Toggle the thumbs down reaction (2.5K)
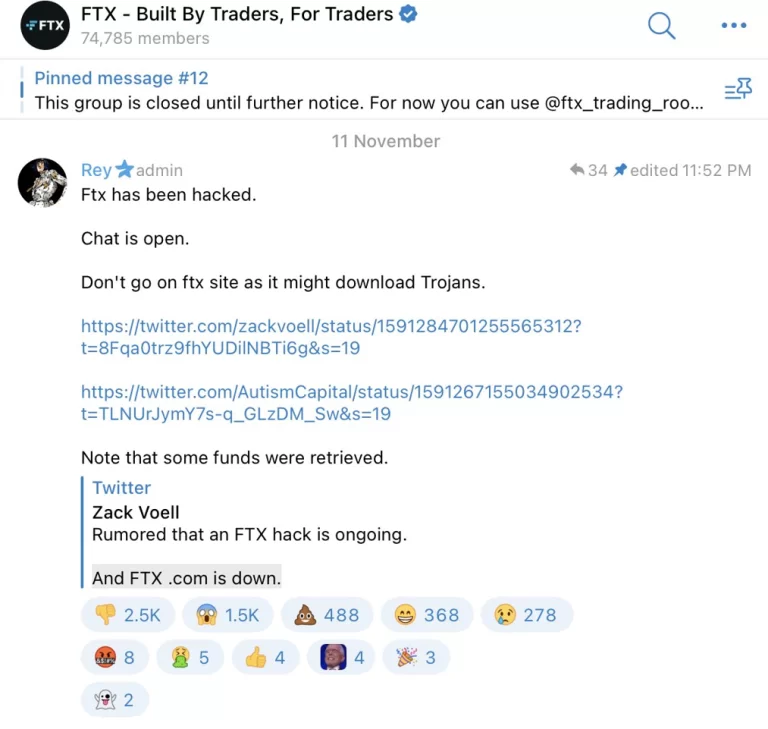768x729 pixels. pos(127,615)
